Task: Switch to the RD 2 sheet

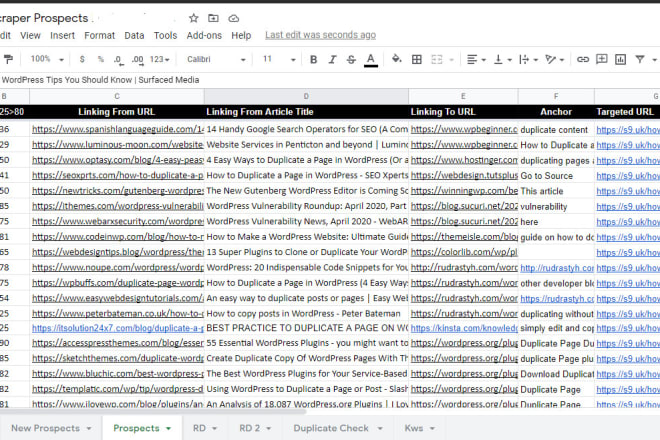Action: (x=250, y=428)
